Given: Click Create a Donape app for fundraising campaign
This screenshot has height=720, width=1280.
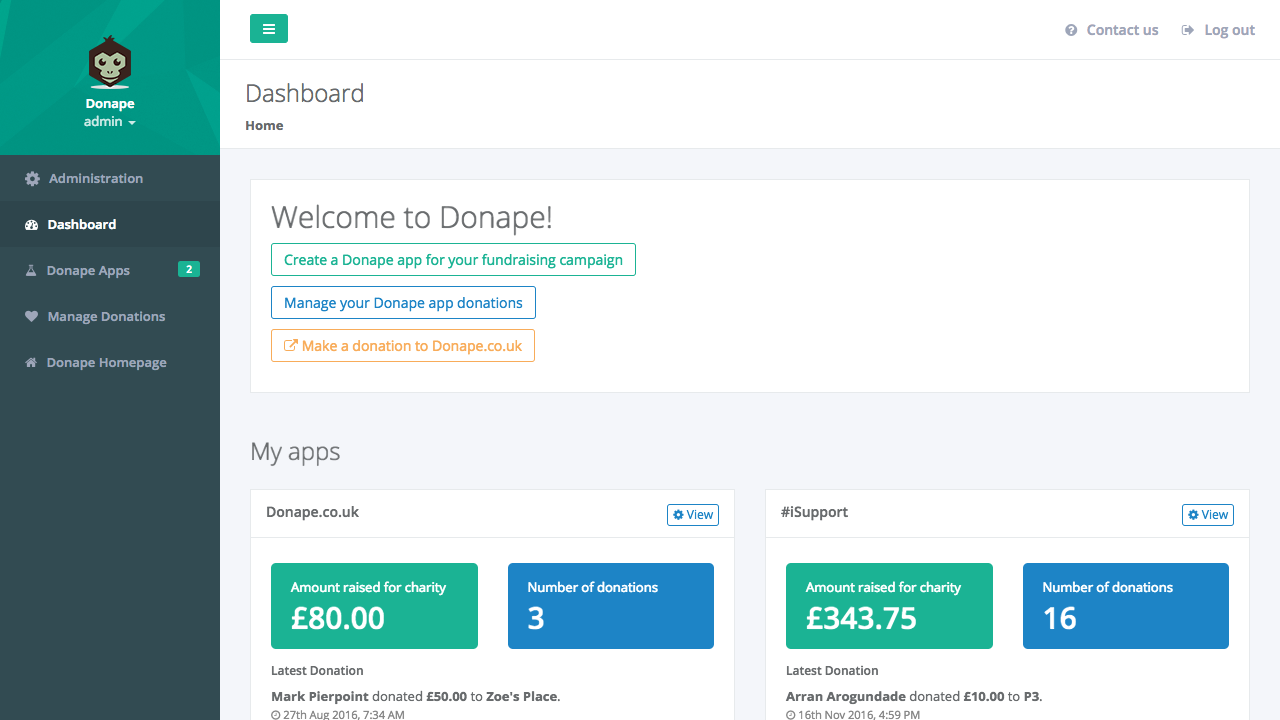Looking at the screenshot, I should 453,259.
